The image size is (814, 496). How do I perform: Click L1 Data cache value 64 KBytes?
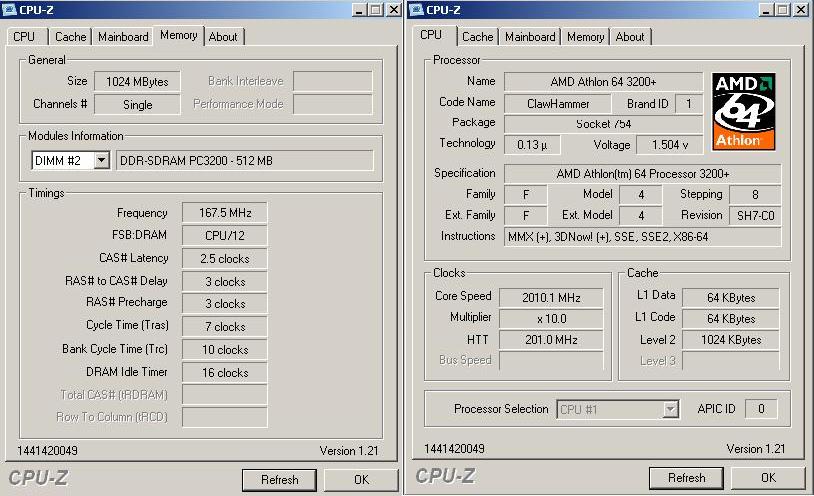tap(730, 298)
